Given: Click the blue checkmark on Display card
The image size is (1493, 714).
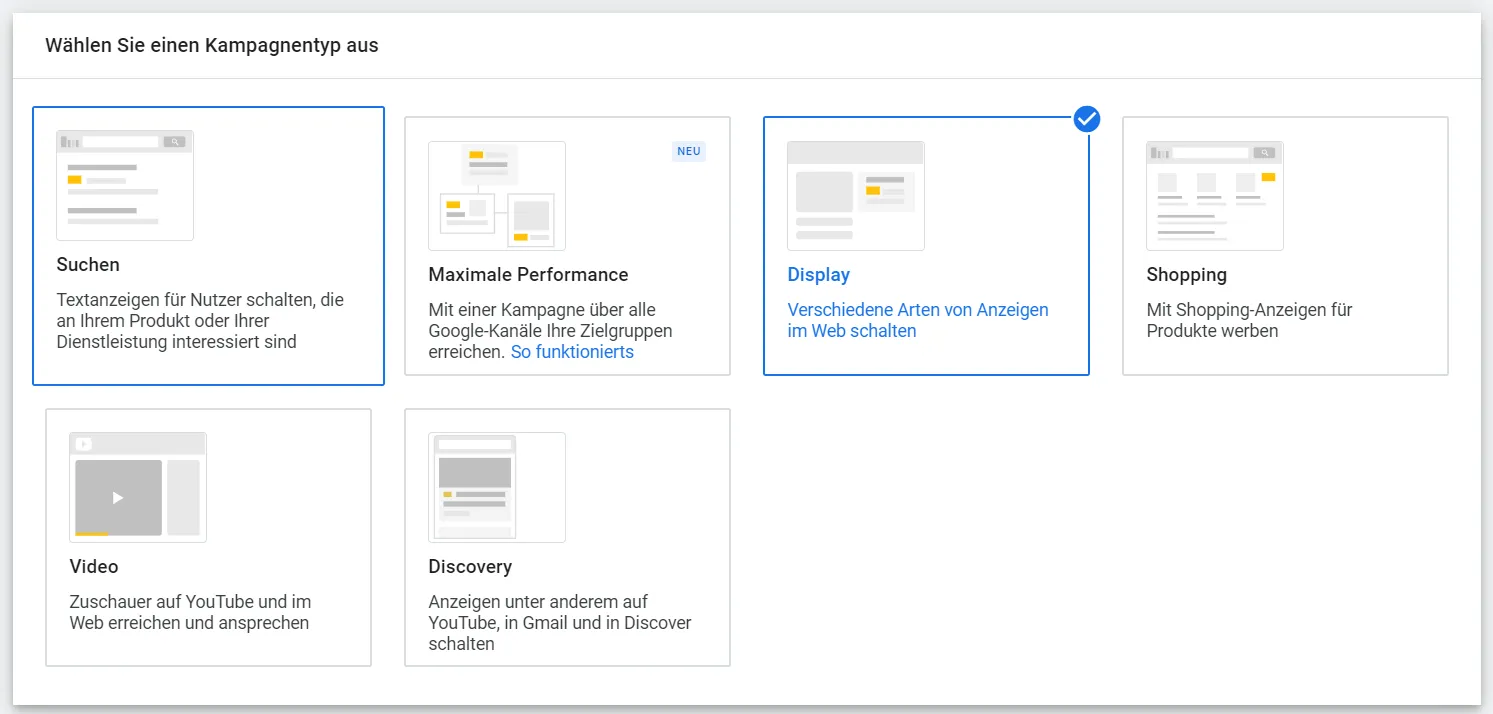Looking at the screenshot, I should pos(1087,119).
